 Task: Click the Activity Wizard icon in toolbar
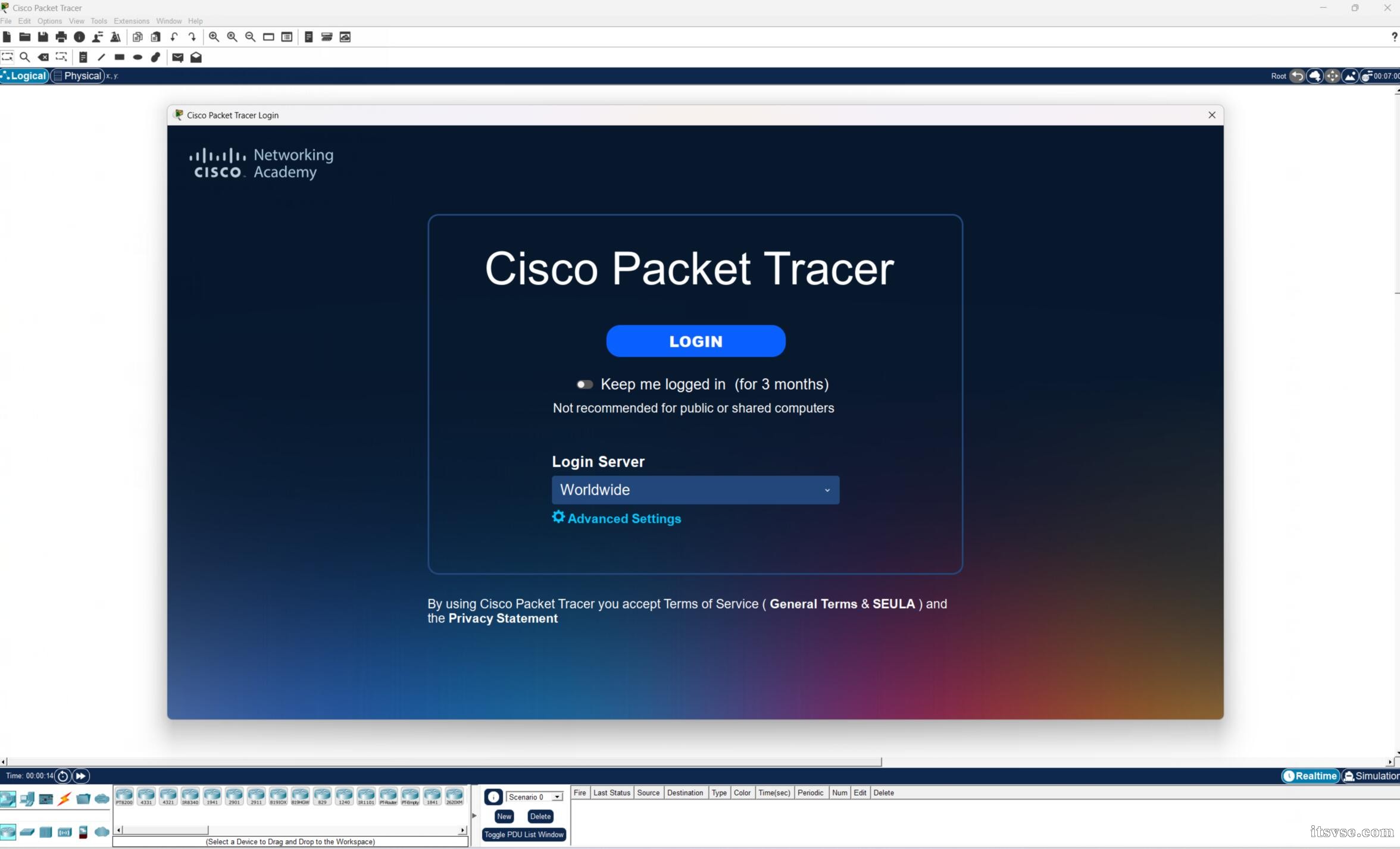tap(115, 37)
